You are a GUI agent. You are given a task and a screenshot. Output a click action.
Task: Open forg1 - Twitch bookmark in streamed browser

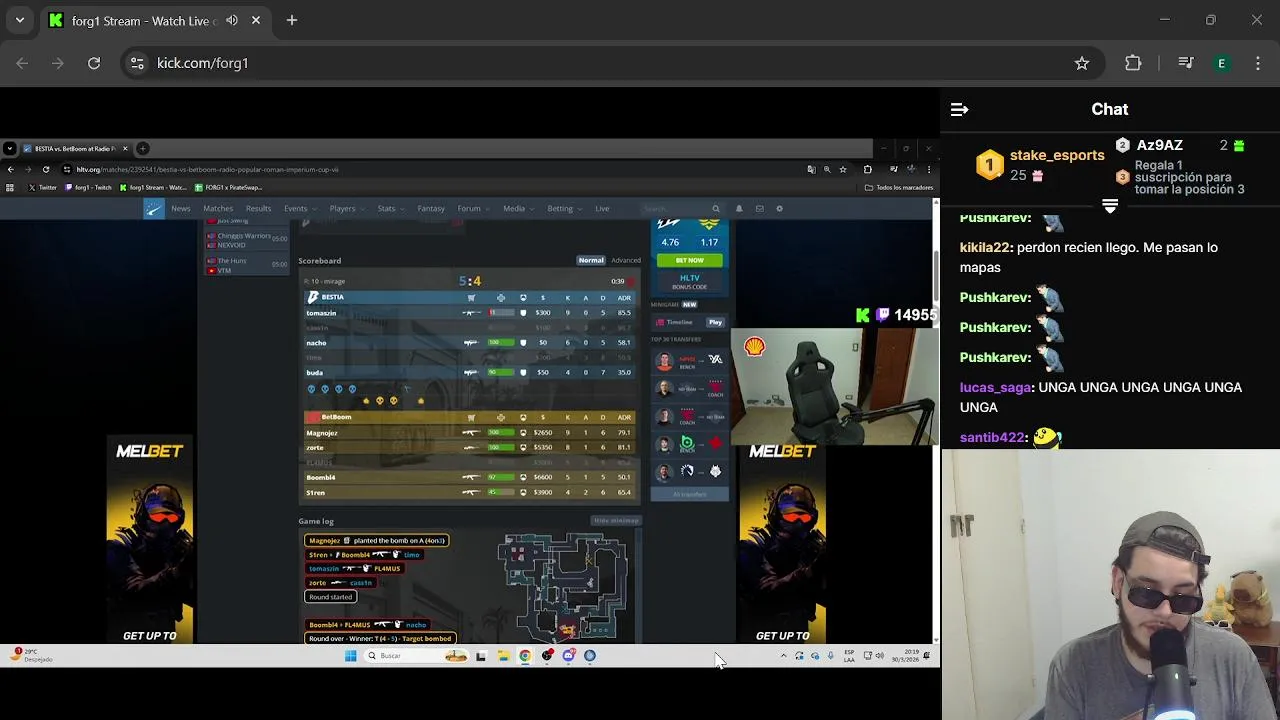coord(88,187)
